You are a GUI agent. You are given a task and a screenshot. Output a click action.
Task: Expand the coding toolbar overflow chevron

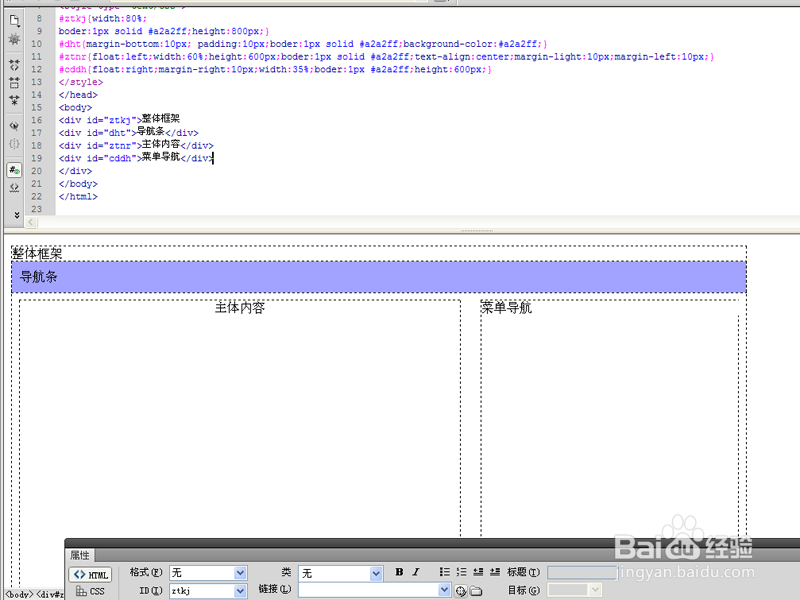coord(16,215)
